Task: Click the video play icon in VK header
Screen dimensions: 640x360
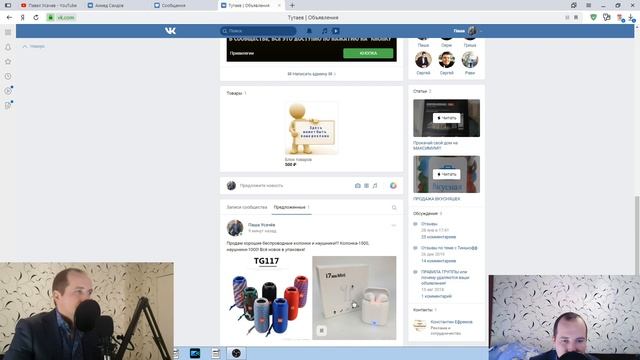Action: (x=336, y=31)
